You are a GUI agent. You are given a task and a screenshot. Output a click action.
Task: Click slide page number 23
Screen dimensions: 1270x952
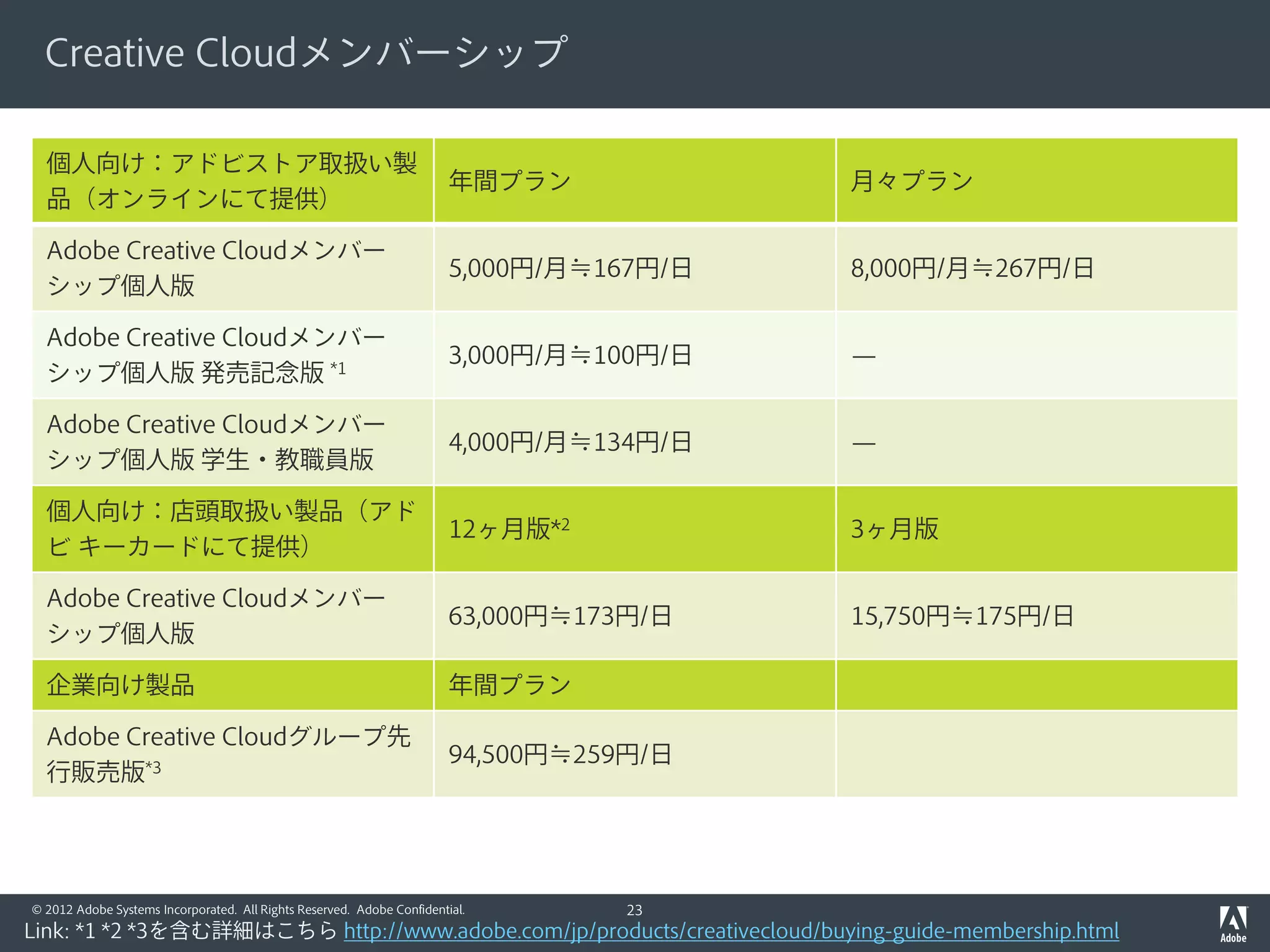pos(634,910)
